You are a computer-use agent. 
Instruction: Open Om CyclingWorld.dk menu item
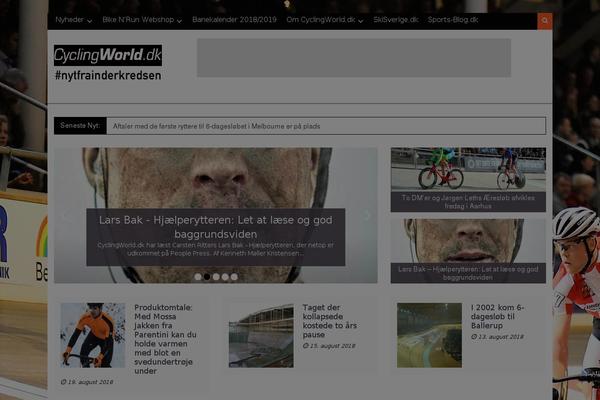click(x=321, y=20)
